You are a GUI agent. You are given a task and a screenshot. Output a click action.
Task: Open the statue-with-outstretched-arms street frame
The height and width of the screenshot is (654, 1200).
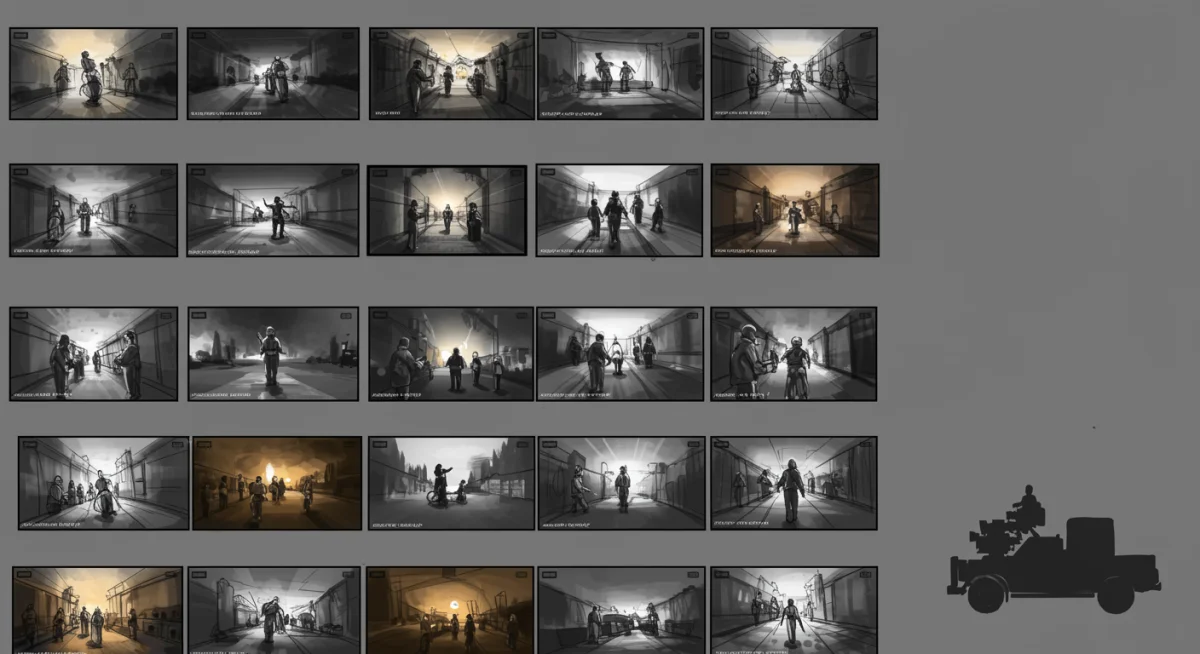[273, 209]
